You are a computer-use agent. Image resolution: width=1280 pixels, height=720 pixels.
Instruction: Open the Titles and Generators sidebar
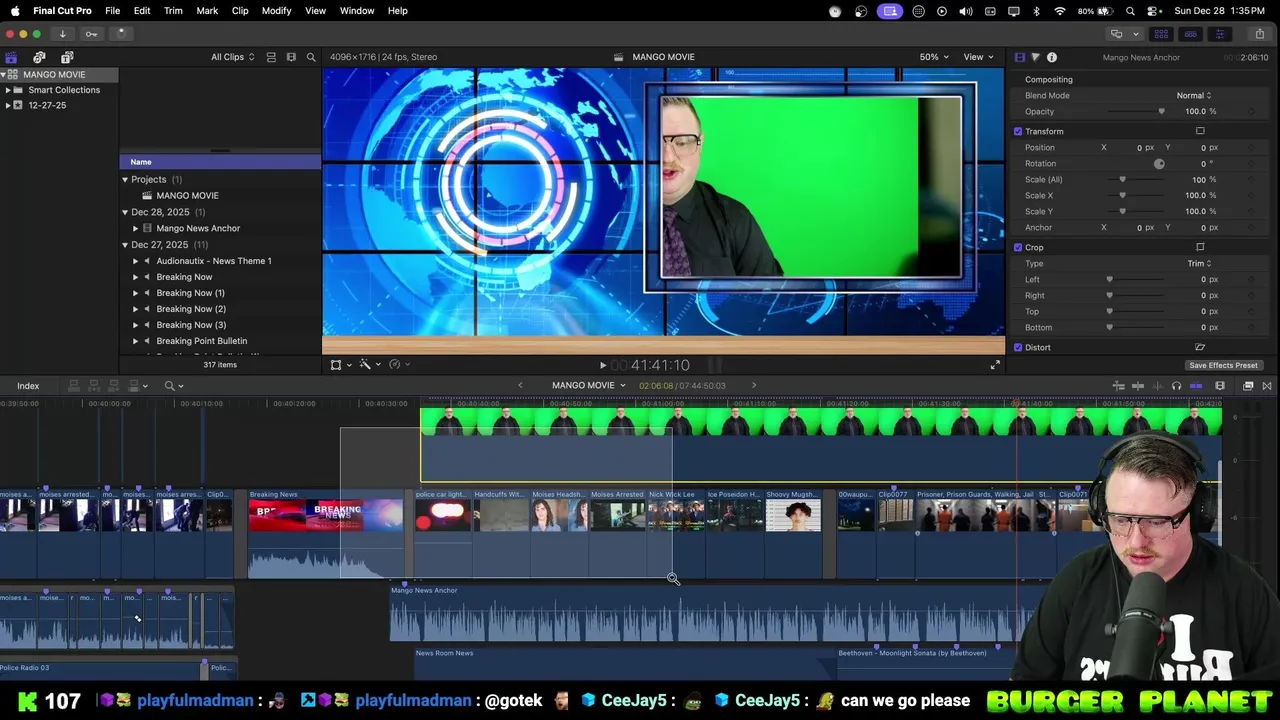(x=67, y=57)
